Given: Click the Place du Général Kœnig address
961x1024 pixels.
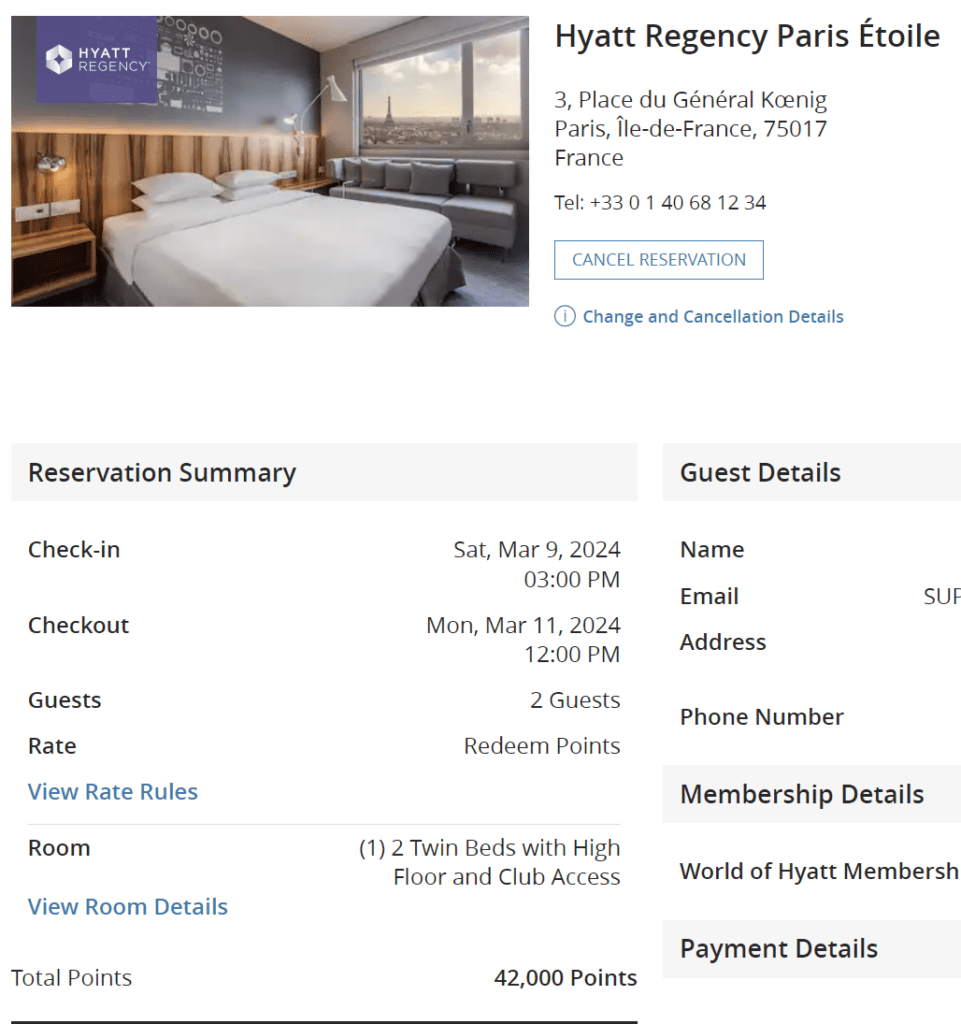Looking at the screenshot, I should (691, 100).
